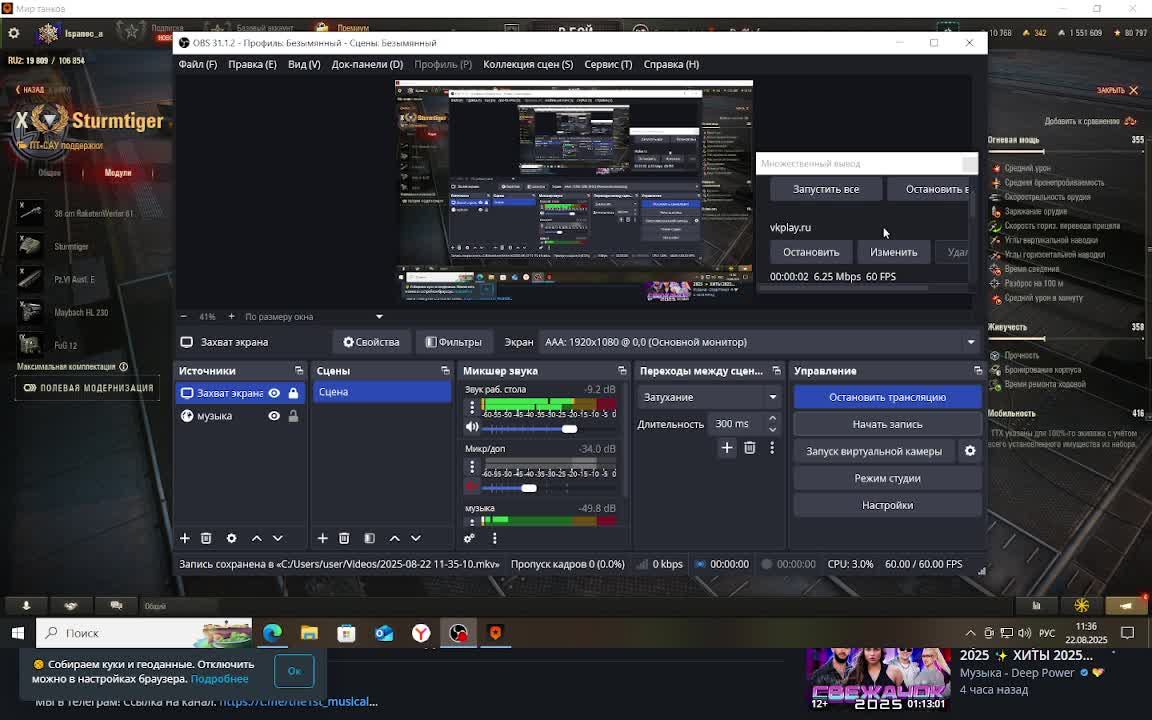Increase Длительность value with up arrow

[x=772, y=419]
